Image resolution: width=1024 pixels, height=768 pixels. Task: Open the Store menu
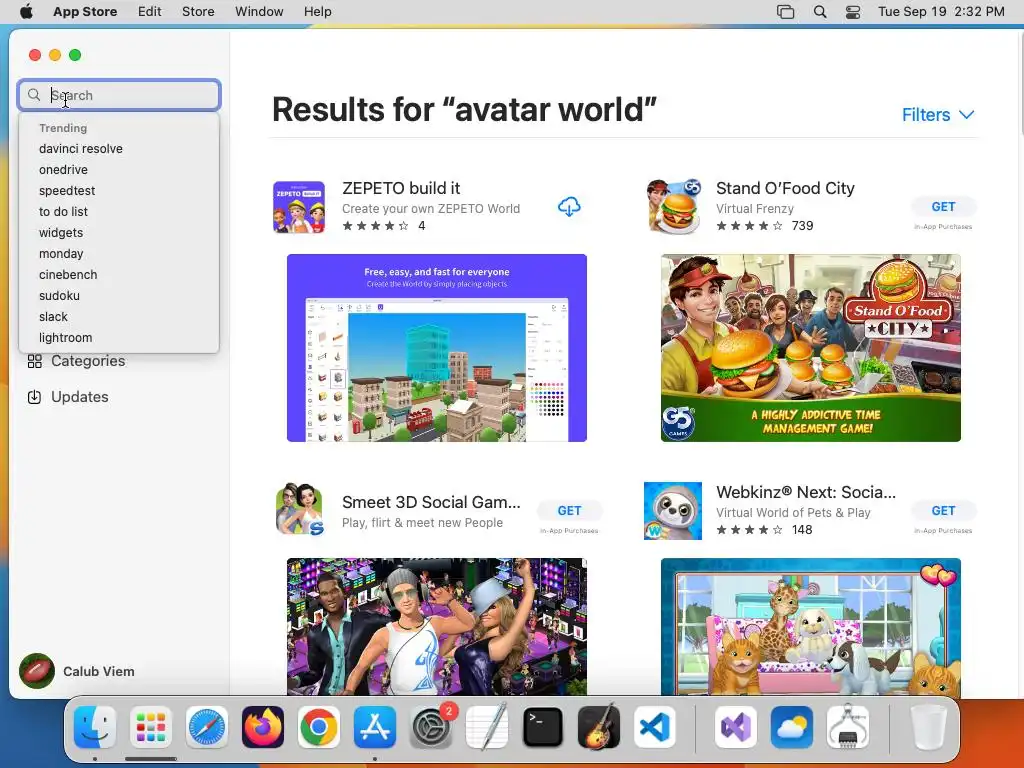point(198,12)
